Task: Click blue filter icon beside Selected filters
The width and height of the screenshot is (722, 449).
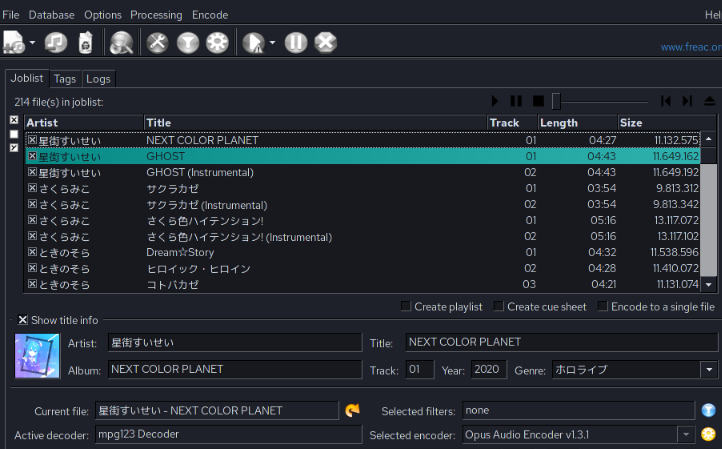Action: (709, 410)
